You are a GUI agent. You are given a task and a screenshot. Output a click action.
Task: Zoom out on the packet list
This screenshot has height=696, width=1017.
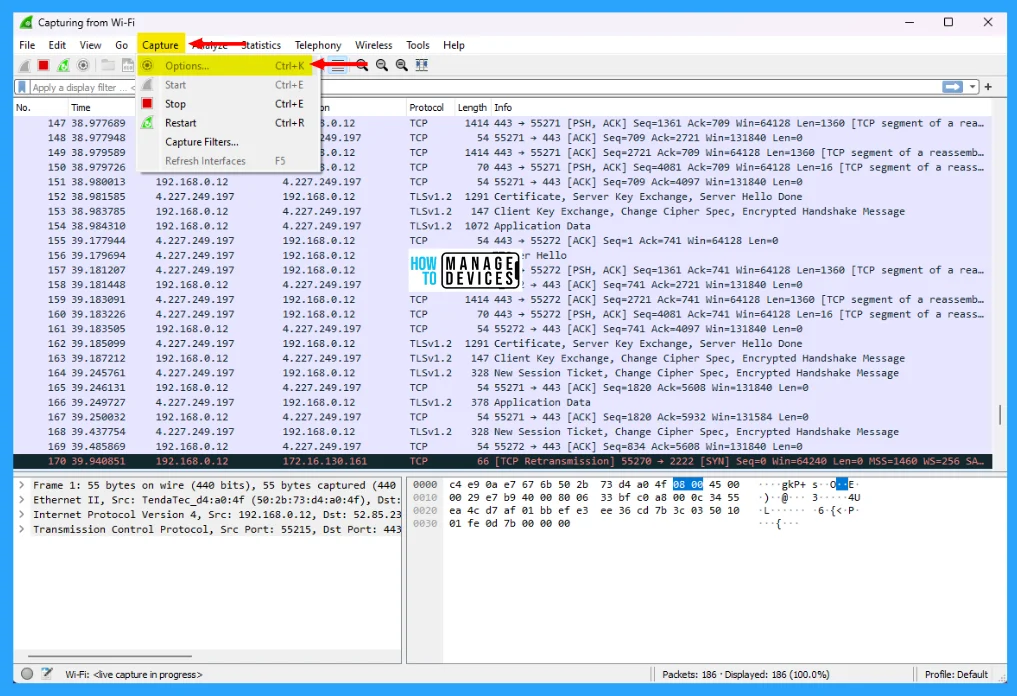pos(382,65)
